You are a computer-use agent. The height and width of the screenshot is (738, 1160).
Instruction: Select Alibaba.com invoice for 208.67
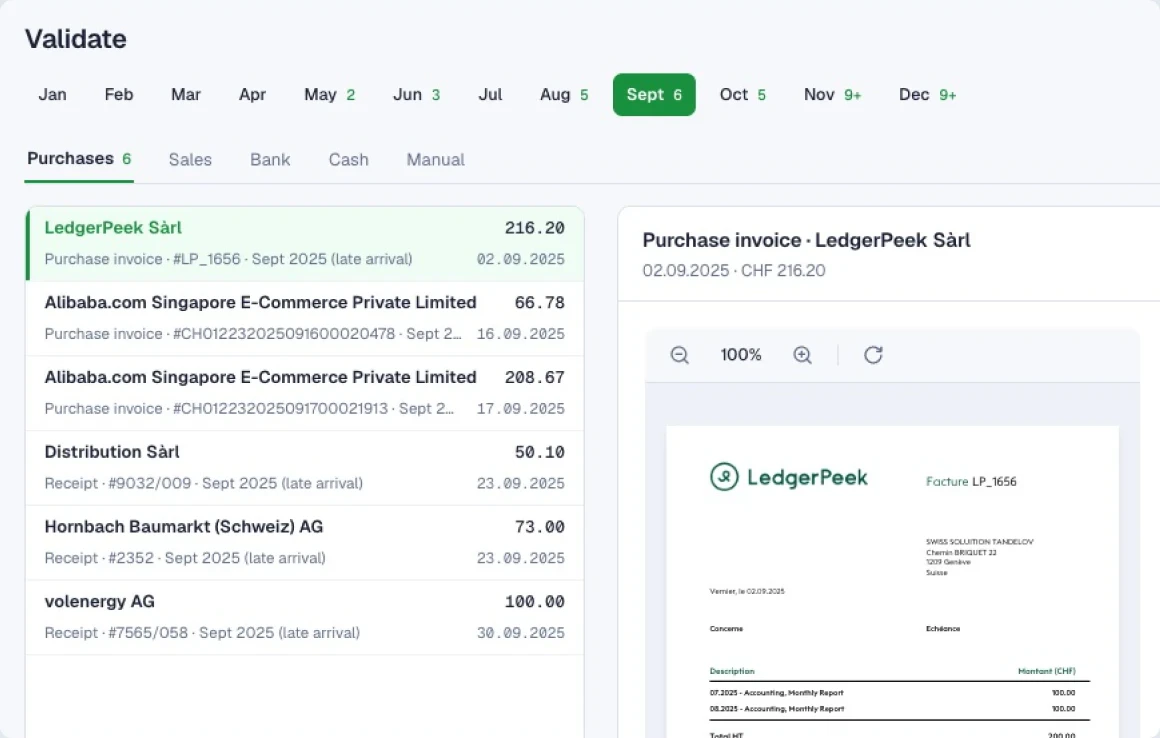[305, 393]
